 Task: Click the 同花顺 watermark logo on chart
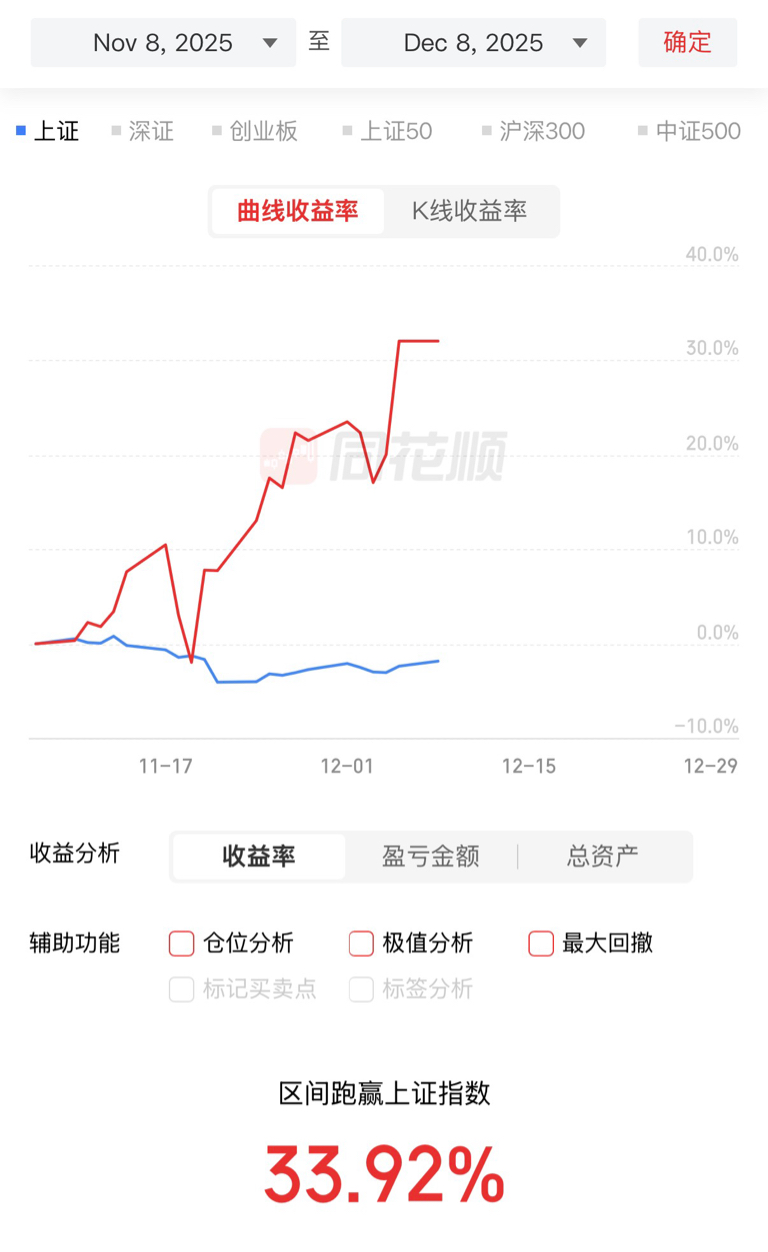(384, 455)
